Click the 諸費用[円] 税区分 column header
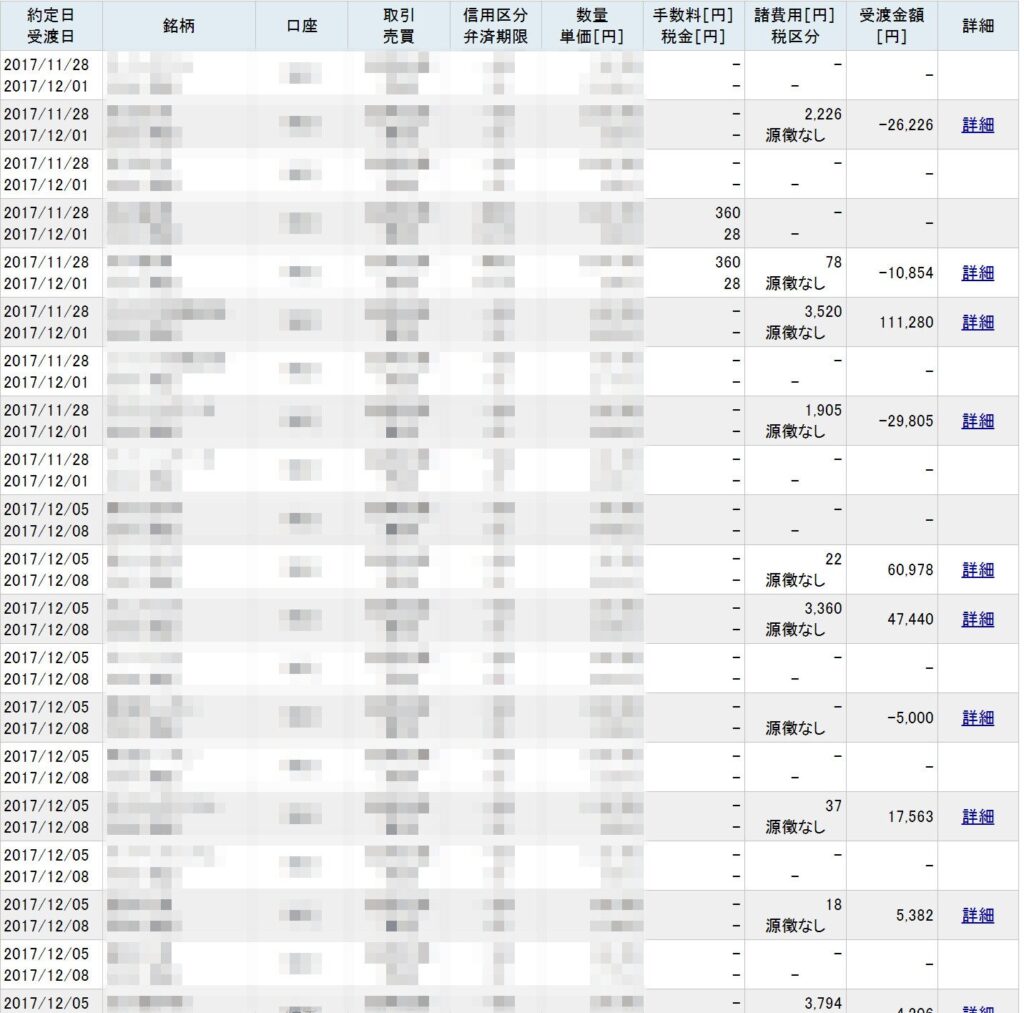This screenshot has height=1013, width=1024. pyautogui.click(x=796, y=26)
